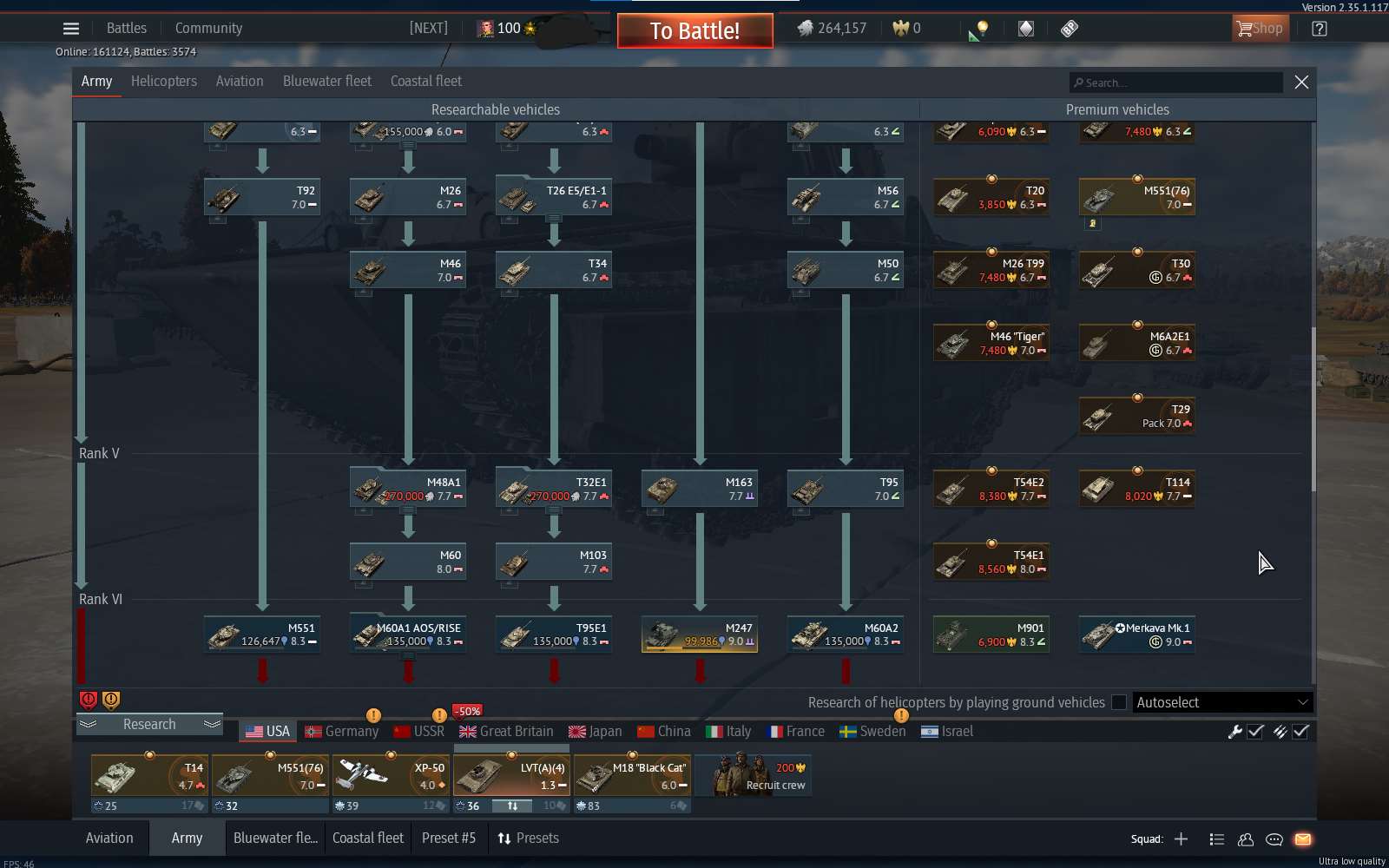
Task: Expand the M60A1 AOS/RISE vehicle group
Action: point(408,656)
